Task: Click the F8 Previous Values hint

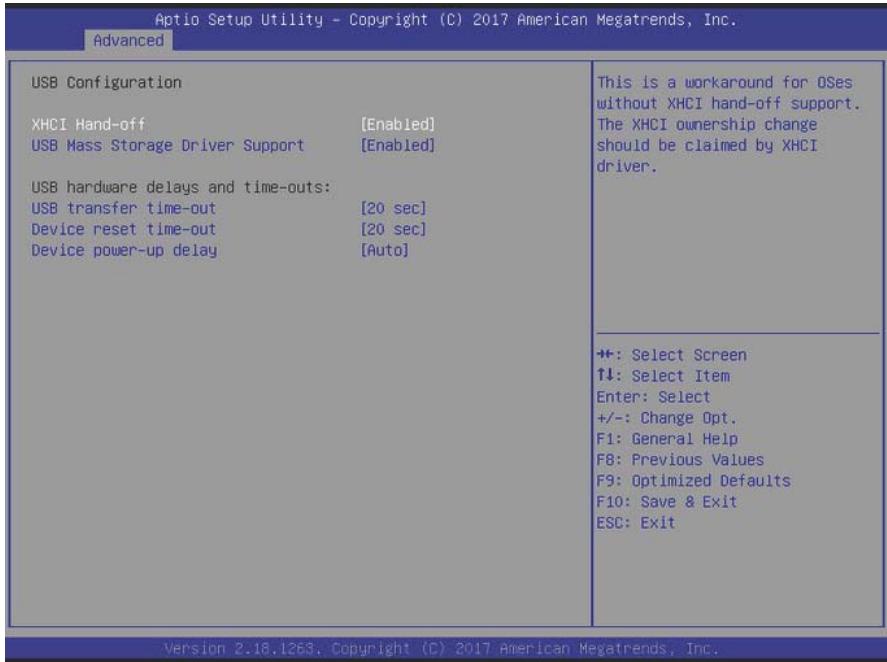Action: [x=680, y=459]
